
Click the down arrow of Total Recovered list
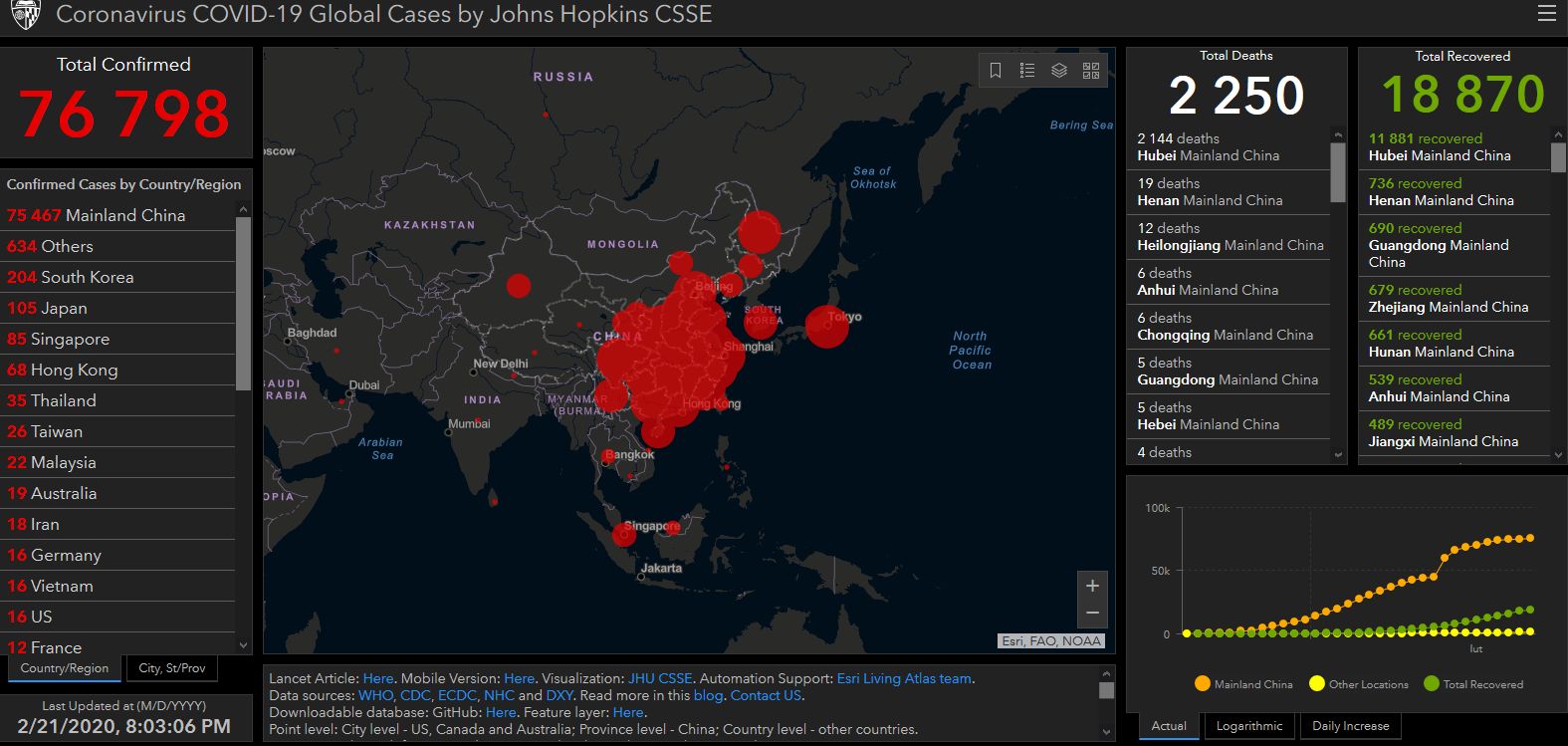coord(1558,455)
